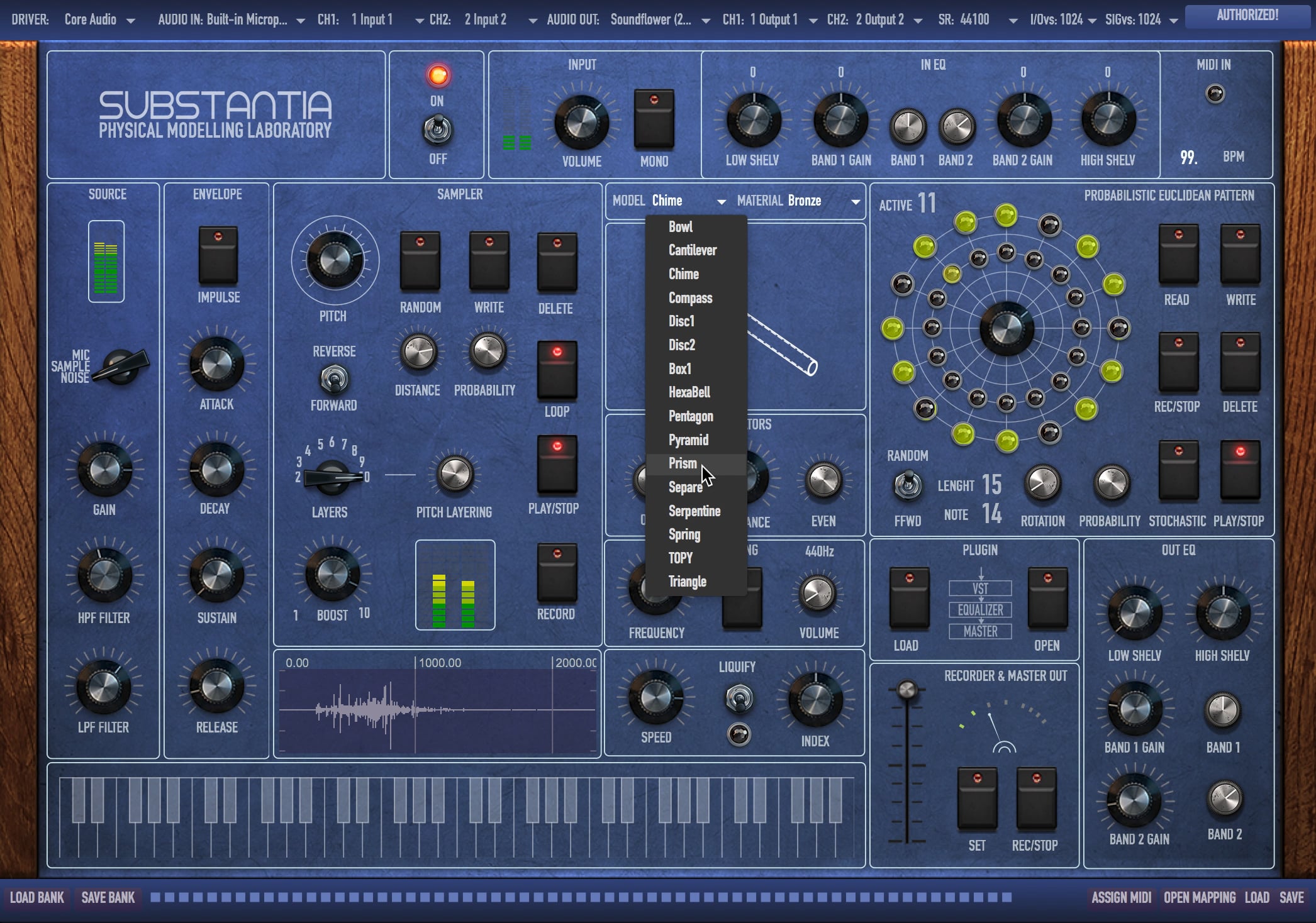The image size is (1316, 923).
Task: Click the PITCH LAYERING knob
Action: click(x=454, y=474)
